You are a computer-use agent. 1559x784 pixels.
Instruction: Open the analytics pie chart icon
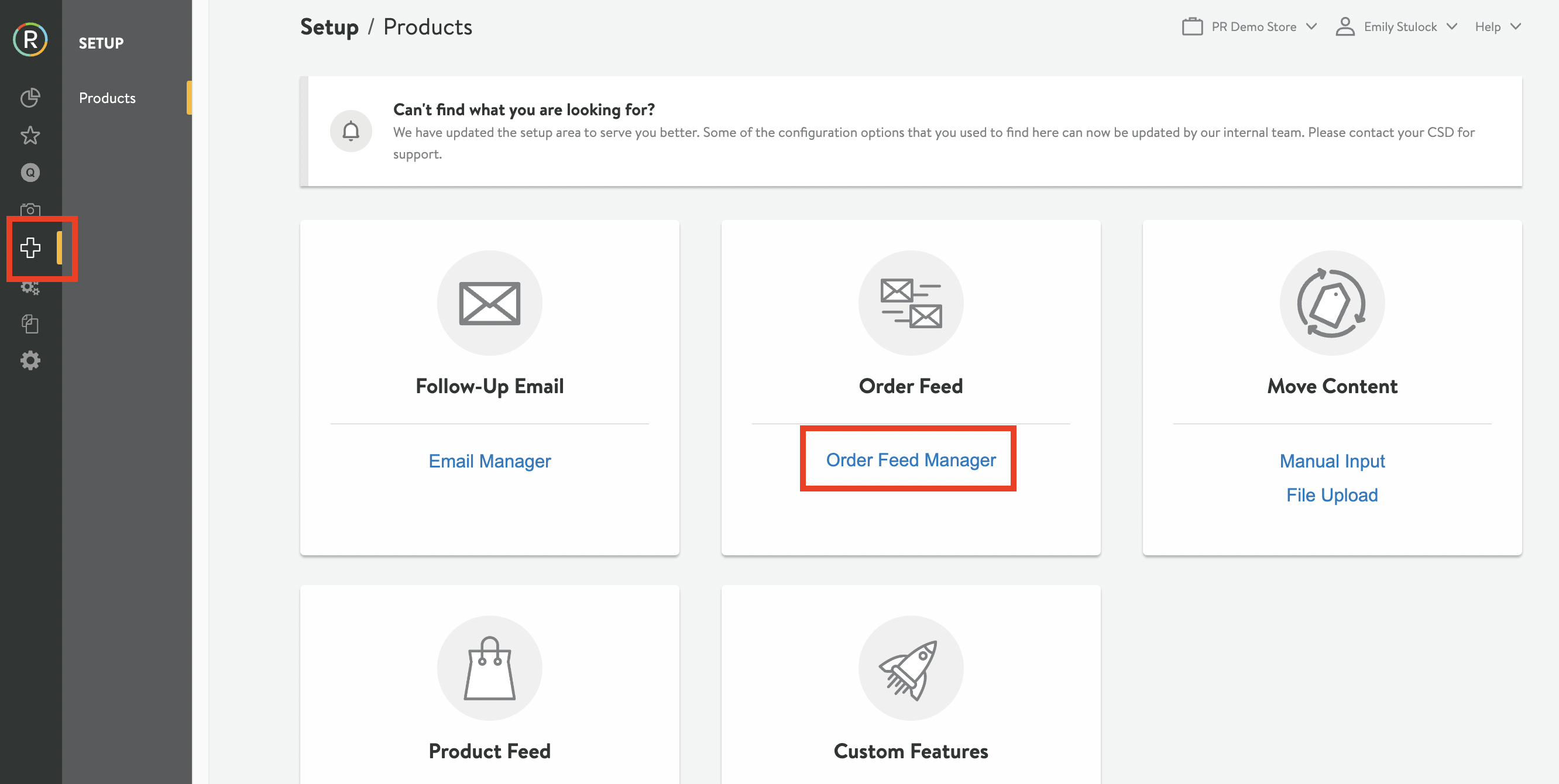click(x=30, y=98)
